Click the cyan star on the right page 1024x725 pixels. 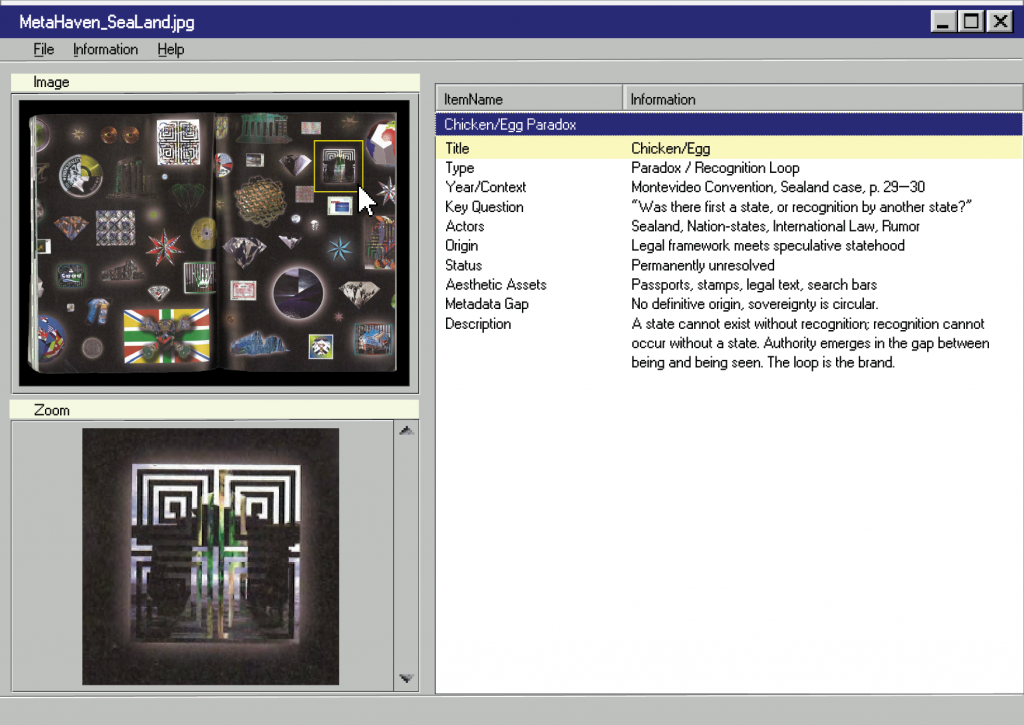tap(340, 248)
